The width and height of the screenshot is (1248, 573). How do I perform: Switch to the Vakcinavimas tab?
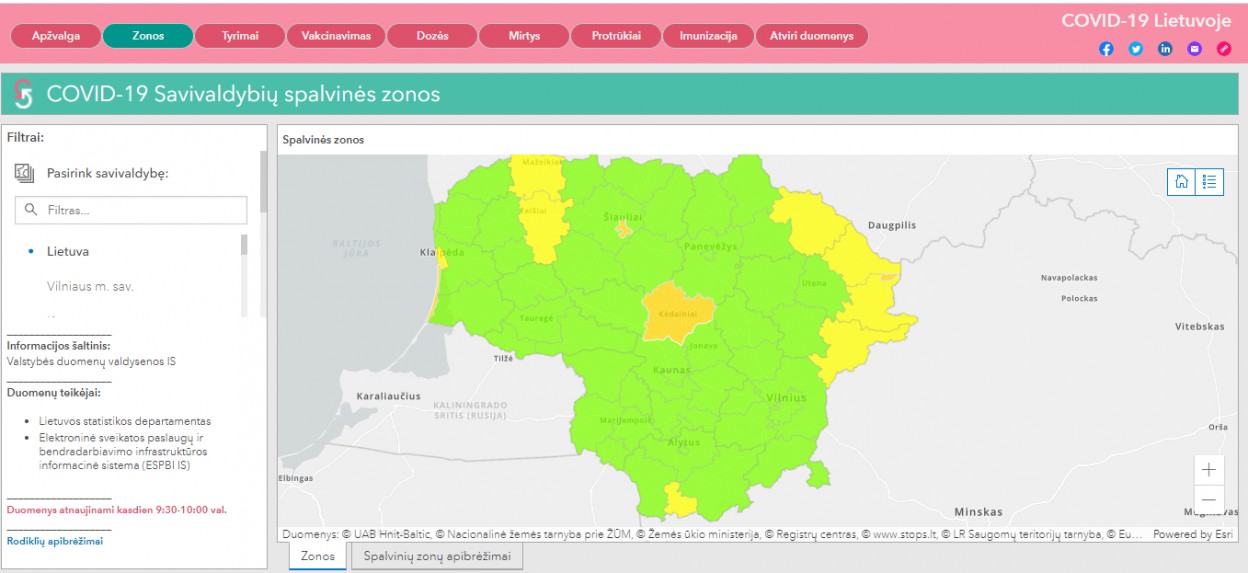[x=336, y=36]
